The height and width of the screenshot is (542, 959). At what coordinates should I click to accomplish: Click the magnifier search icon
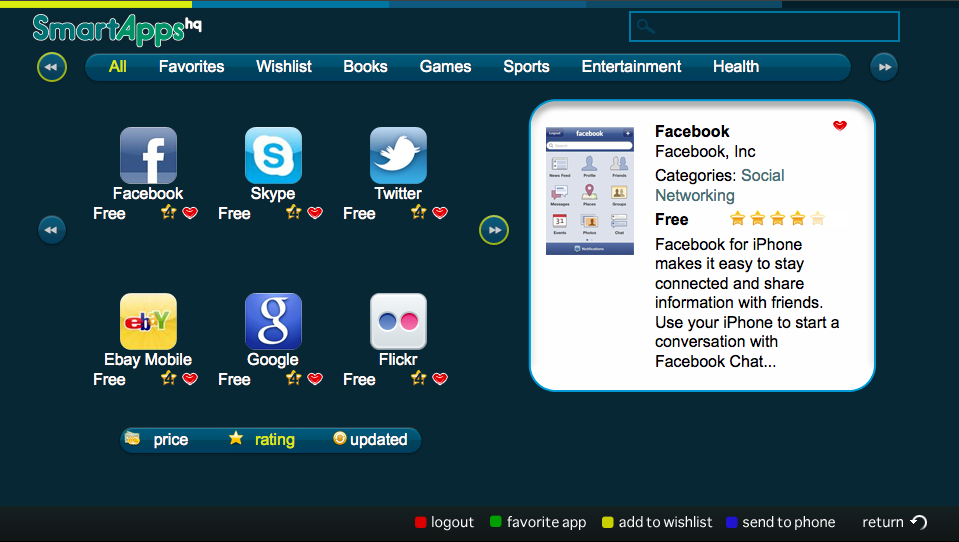click(645, 26)
